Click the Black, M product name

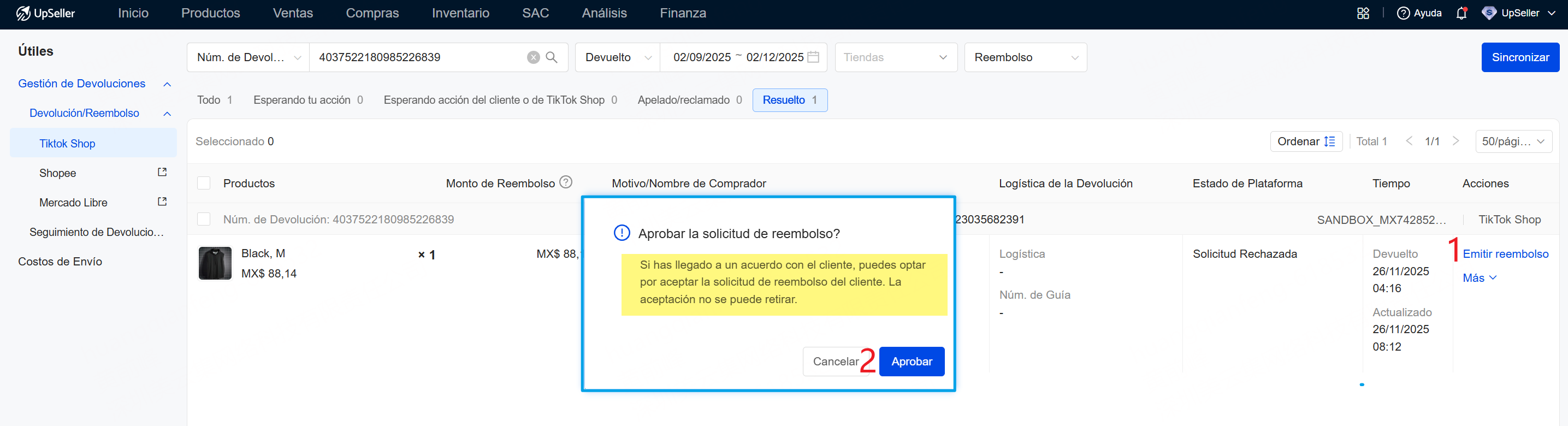pyautogui.click(x=263, y=253)
